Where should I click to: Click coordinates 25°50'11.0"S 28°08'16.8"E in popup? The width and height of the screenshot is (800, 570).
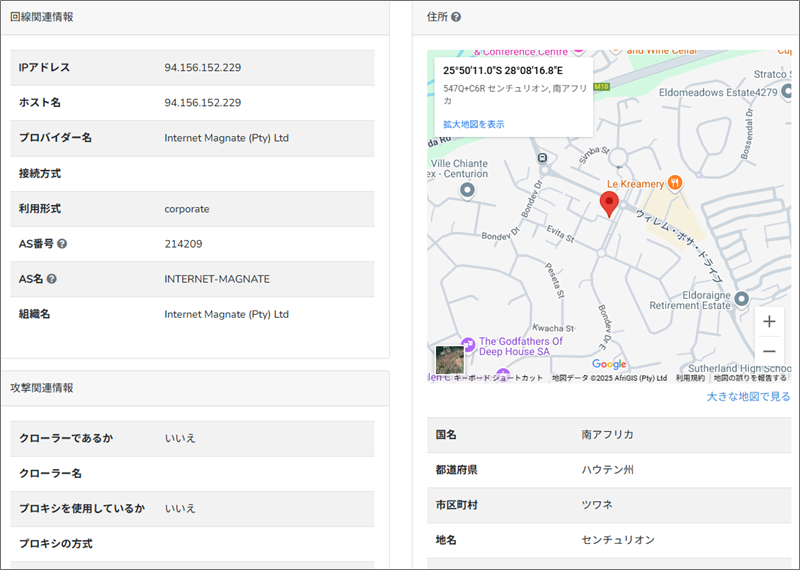tap(503, 71)
